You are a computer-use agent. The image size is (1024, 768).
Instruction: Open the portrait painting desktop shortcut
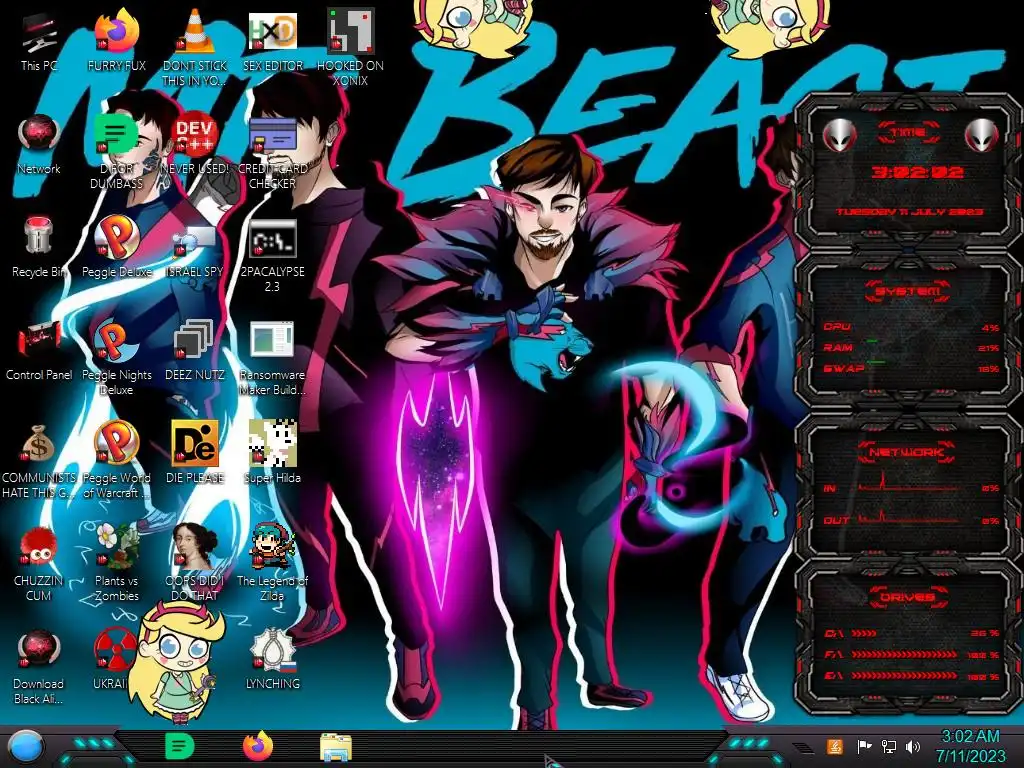coord(195,563)
